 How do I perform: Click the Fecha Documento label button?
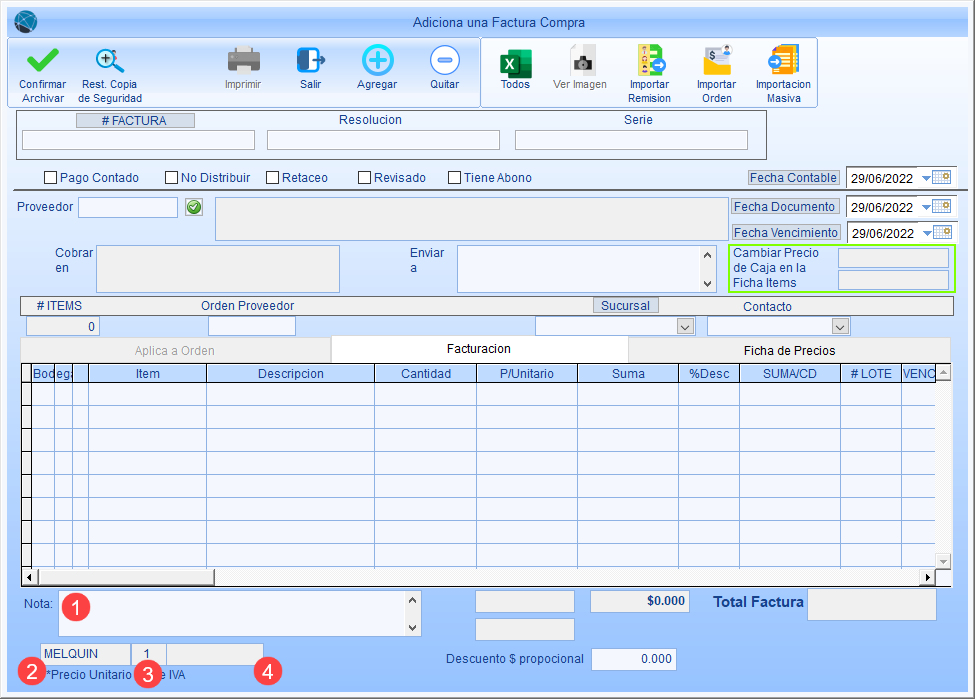click(x=785, y=206)
